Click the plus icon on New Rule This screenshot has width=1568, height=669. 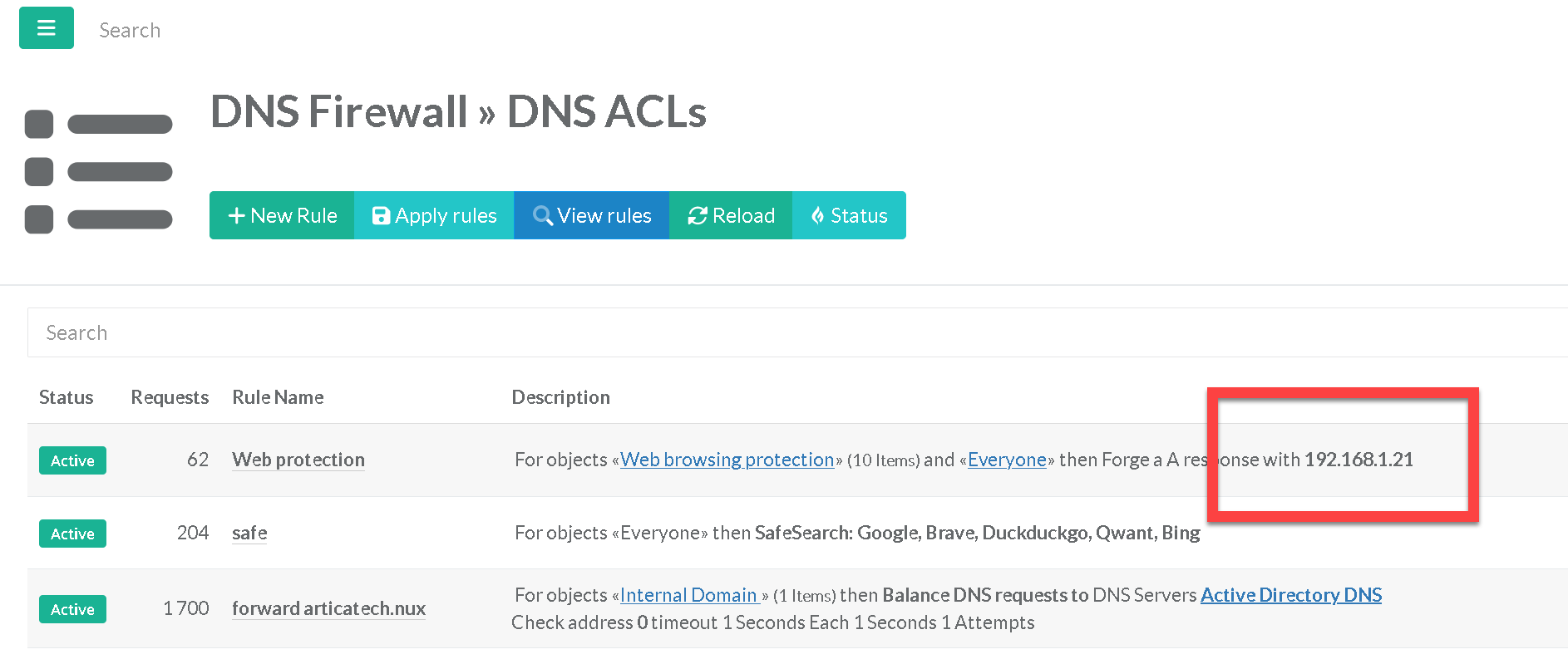coord(236,216)
